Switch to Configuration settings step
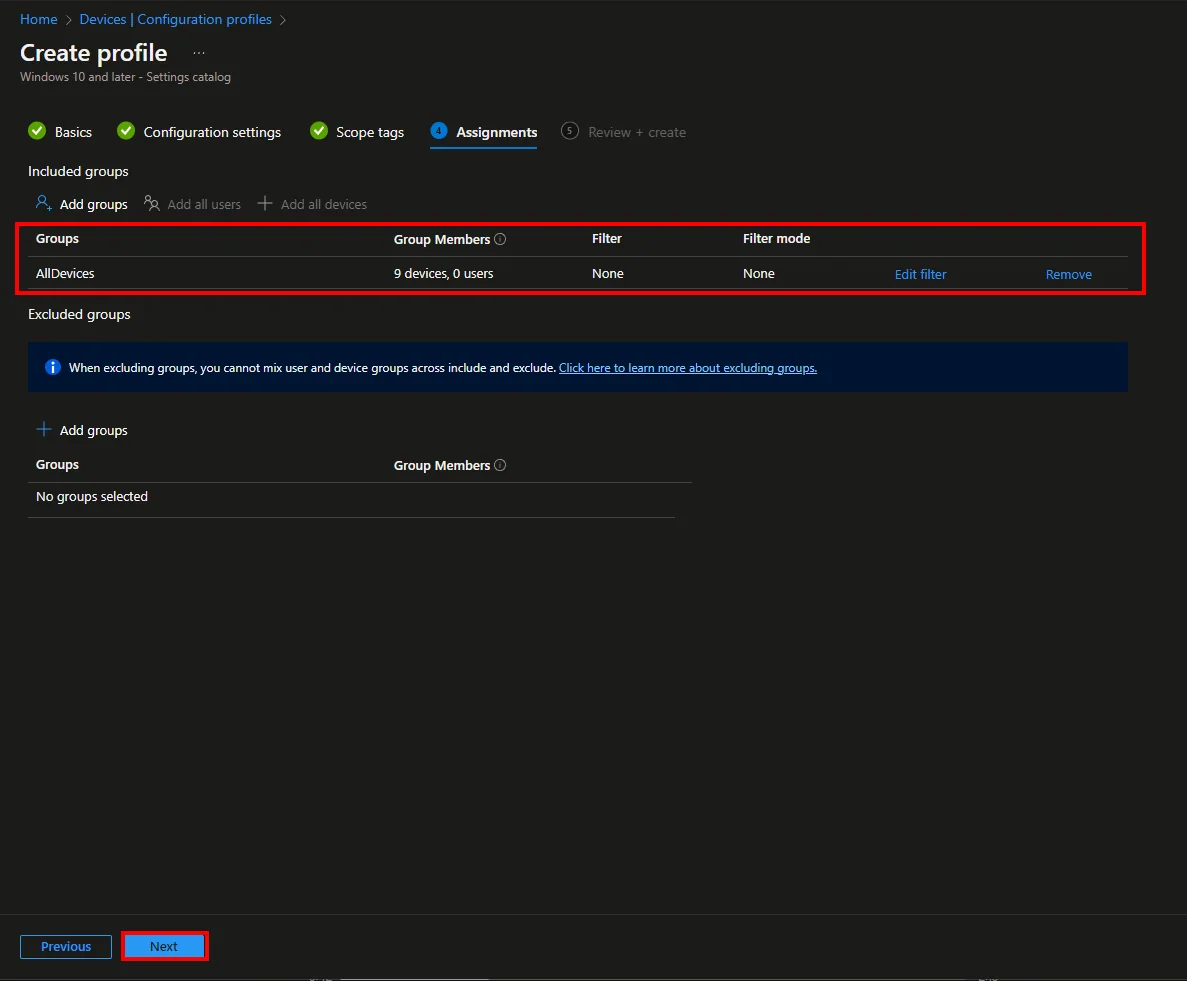The image size is (1187, 981). click(212, 132)
